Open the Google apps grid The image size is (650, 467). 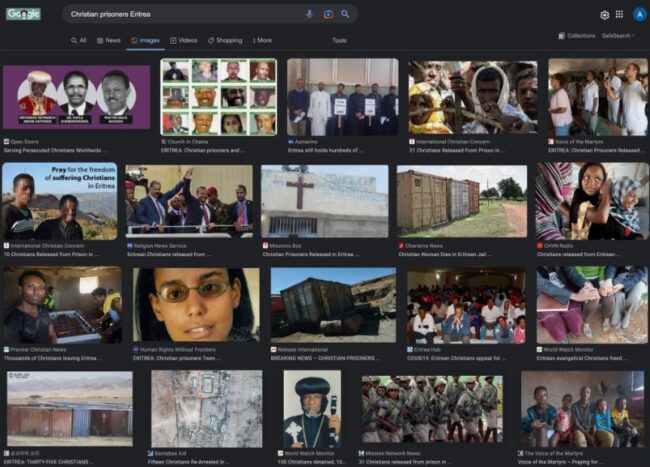[x=619, y=15]
